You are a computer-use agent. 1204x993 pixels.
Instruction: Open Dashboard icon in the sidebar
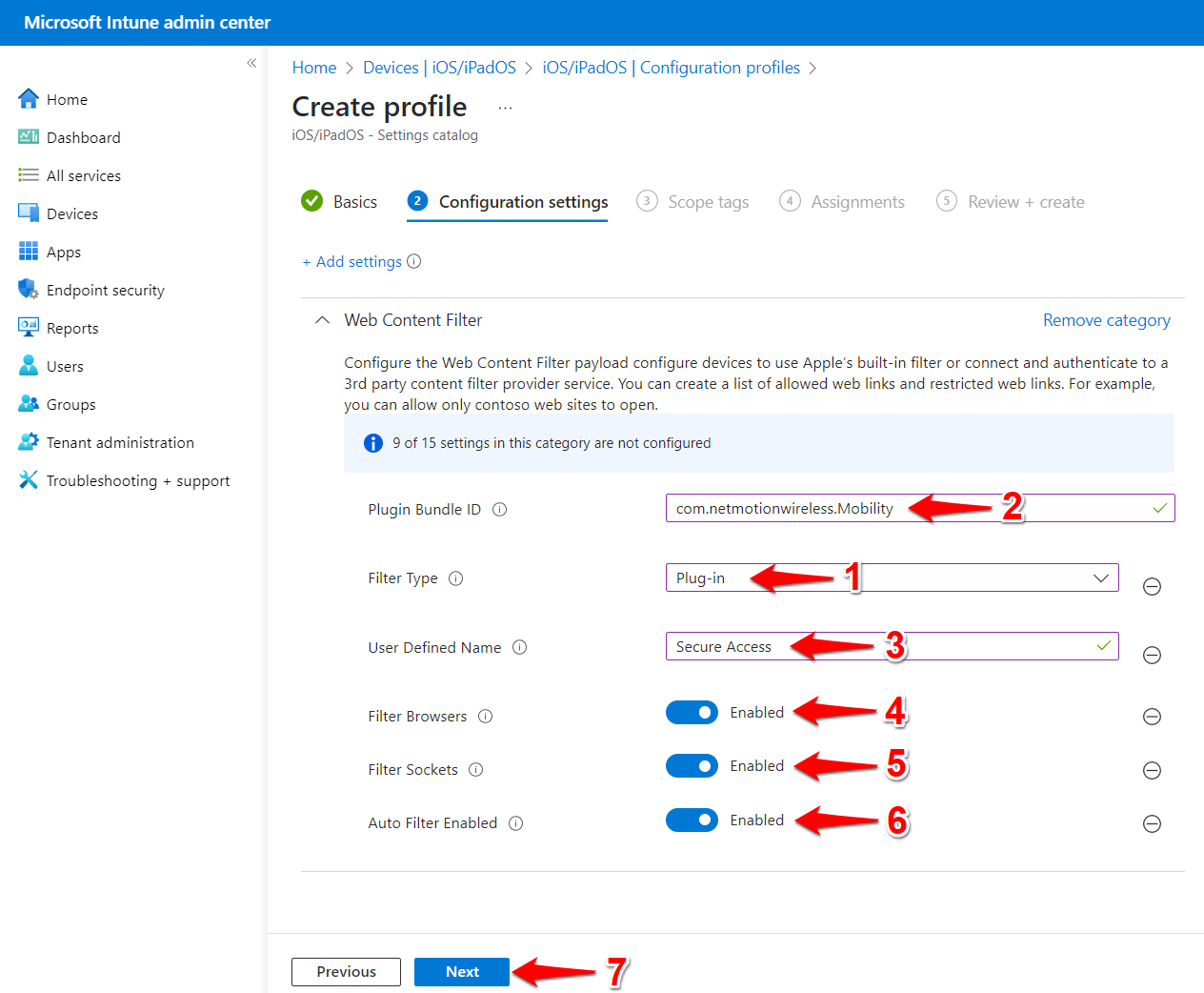pyautogui.click(x=29, y=136)
